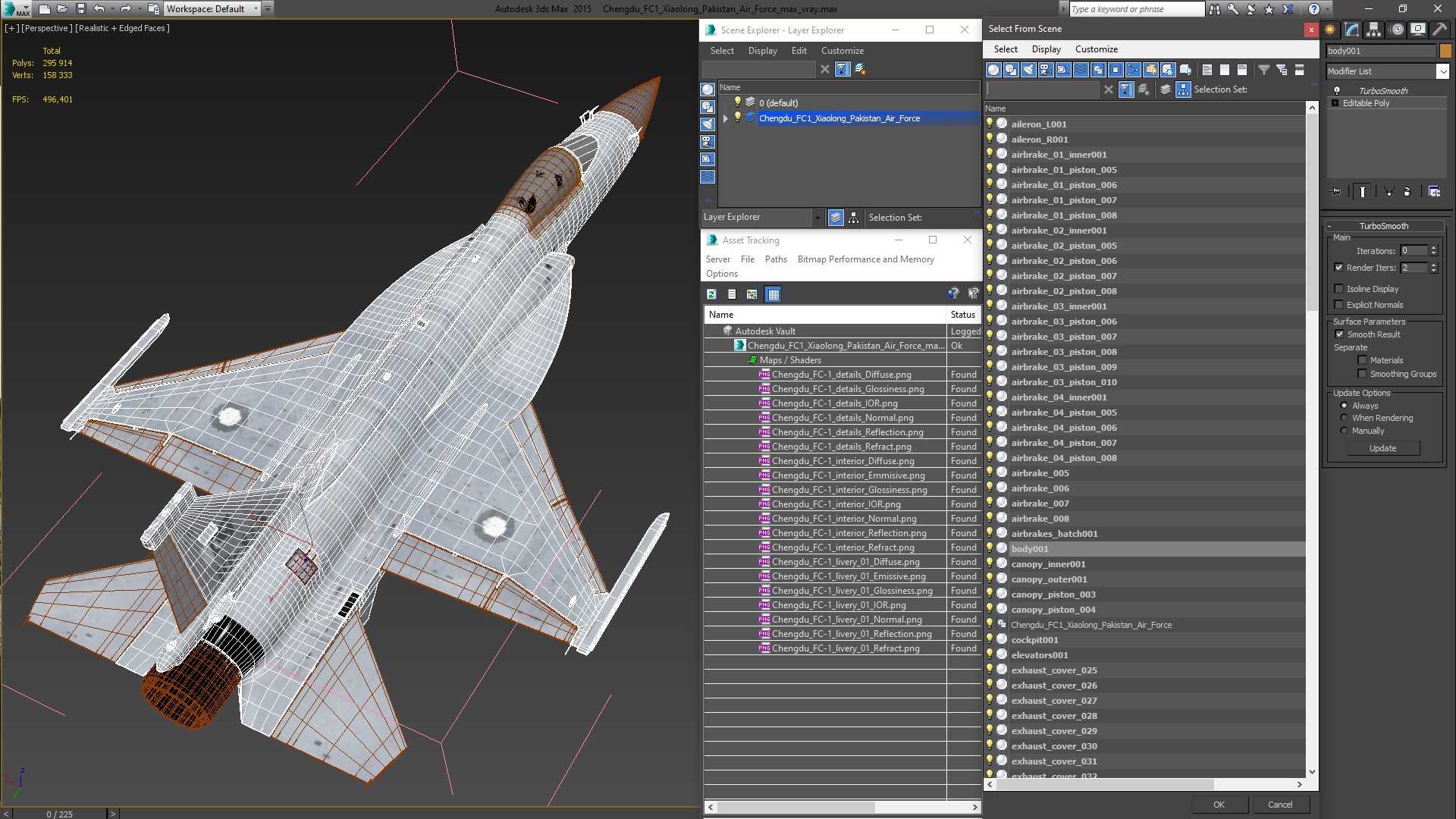Toggle Display Space Warps filter in Select From Scene
Viewport: 1456px width, 819px height.
[x=1081, y=70]
